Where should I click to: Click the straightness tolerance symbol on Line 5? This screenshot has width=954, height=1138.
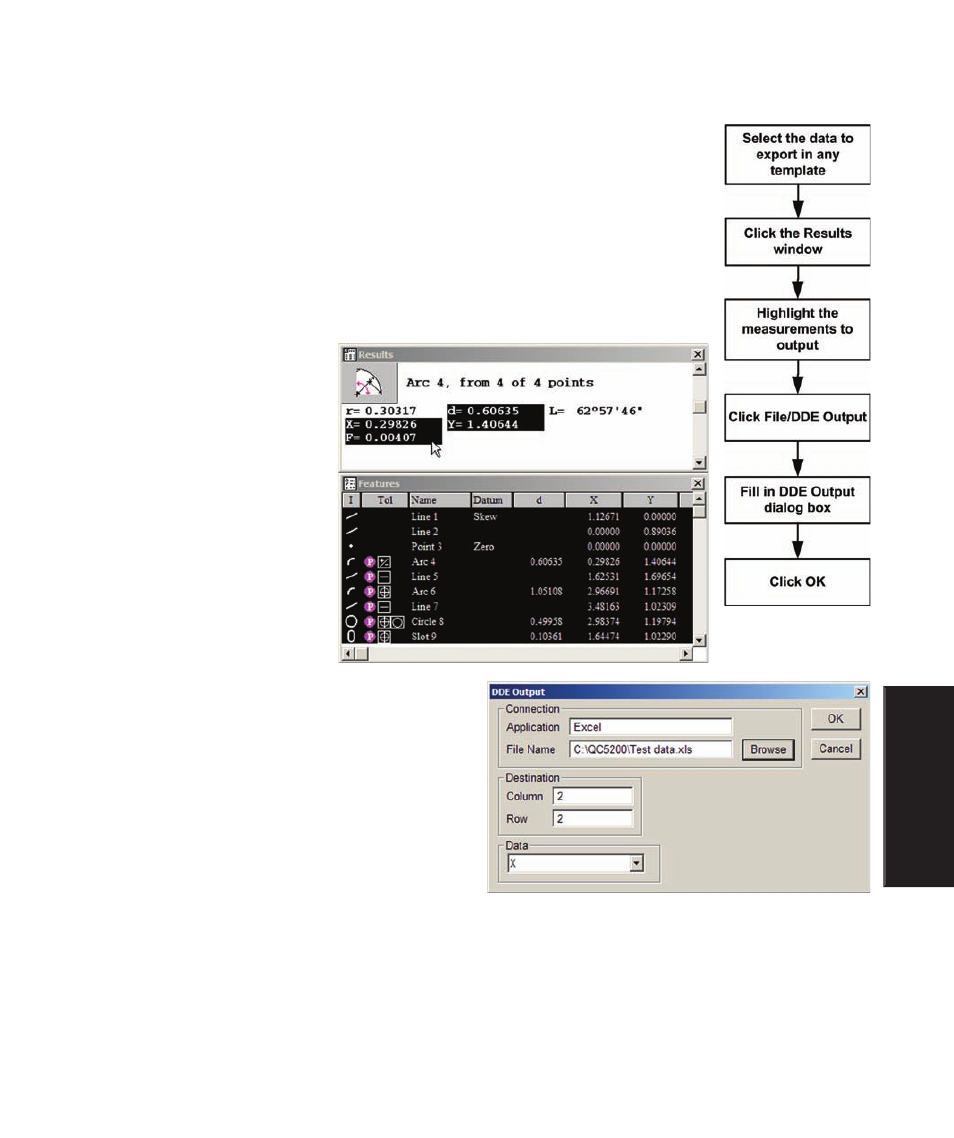(x=385, y=577)
